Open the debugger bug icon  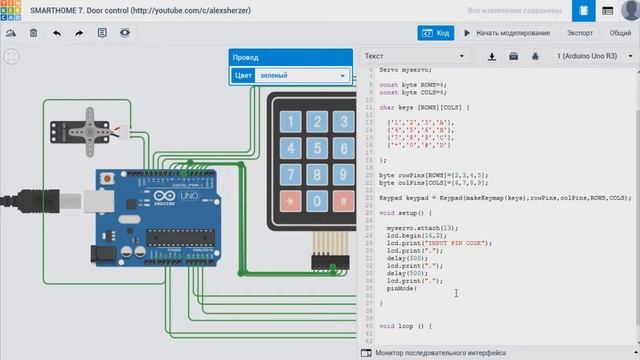(x=535, y=56)
